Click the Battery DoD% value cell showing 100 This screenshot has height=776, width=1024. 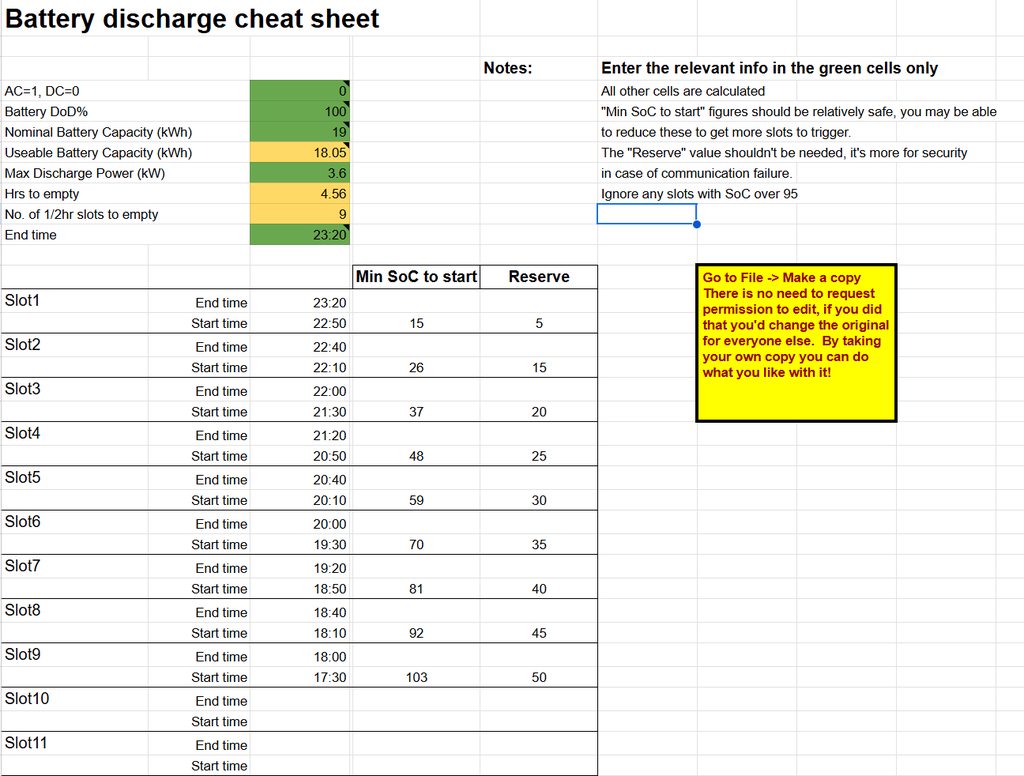[x=300, y=112]
